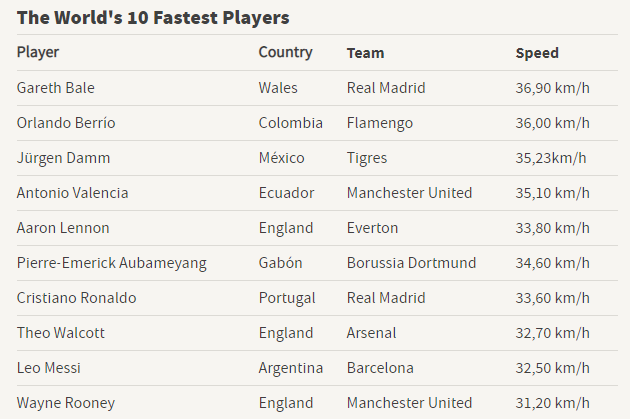This screenshot has width=630, height=419.
Task: Click the table title heading text
Action: (153, 17)
